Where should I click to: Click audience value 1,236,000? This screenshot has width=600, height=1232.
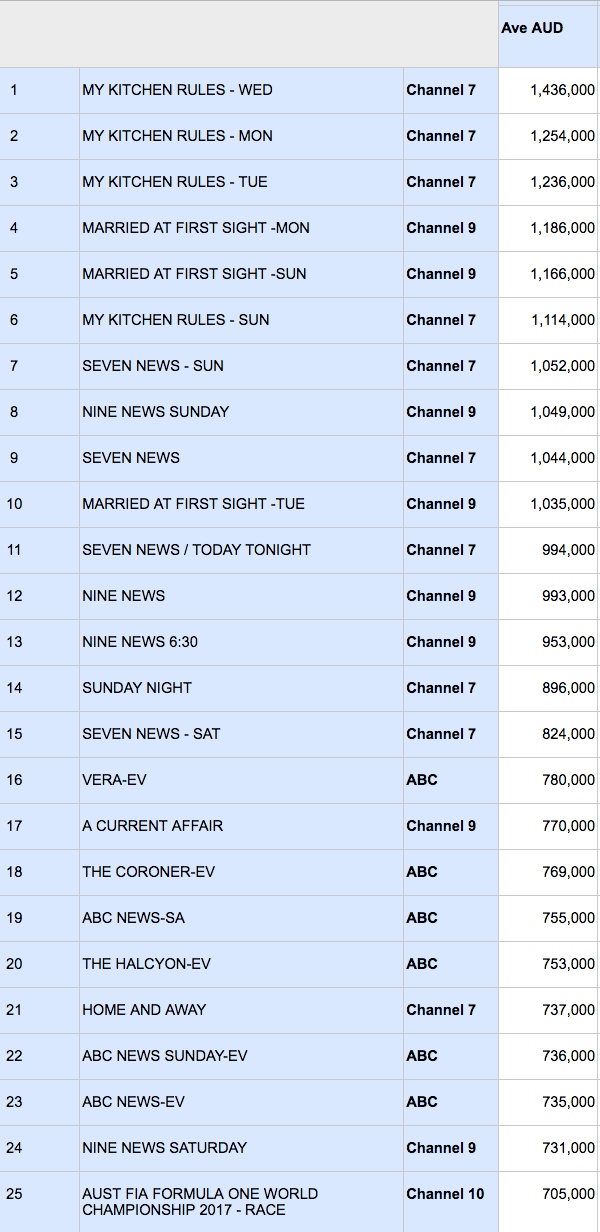pos(548,182)
